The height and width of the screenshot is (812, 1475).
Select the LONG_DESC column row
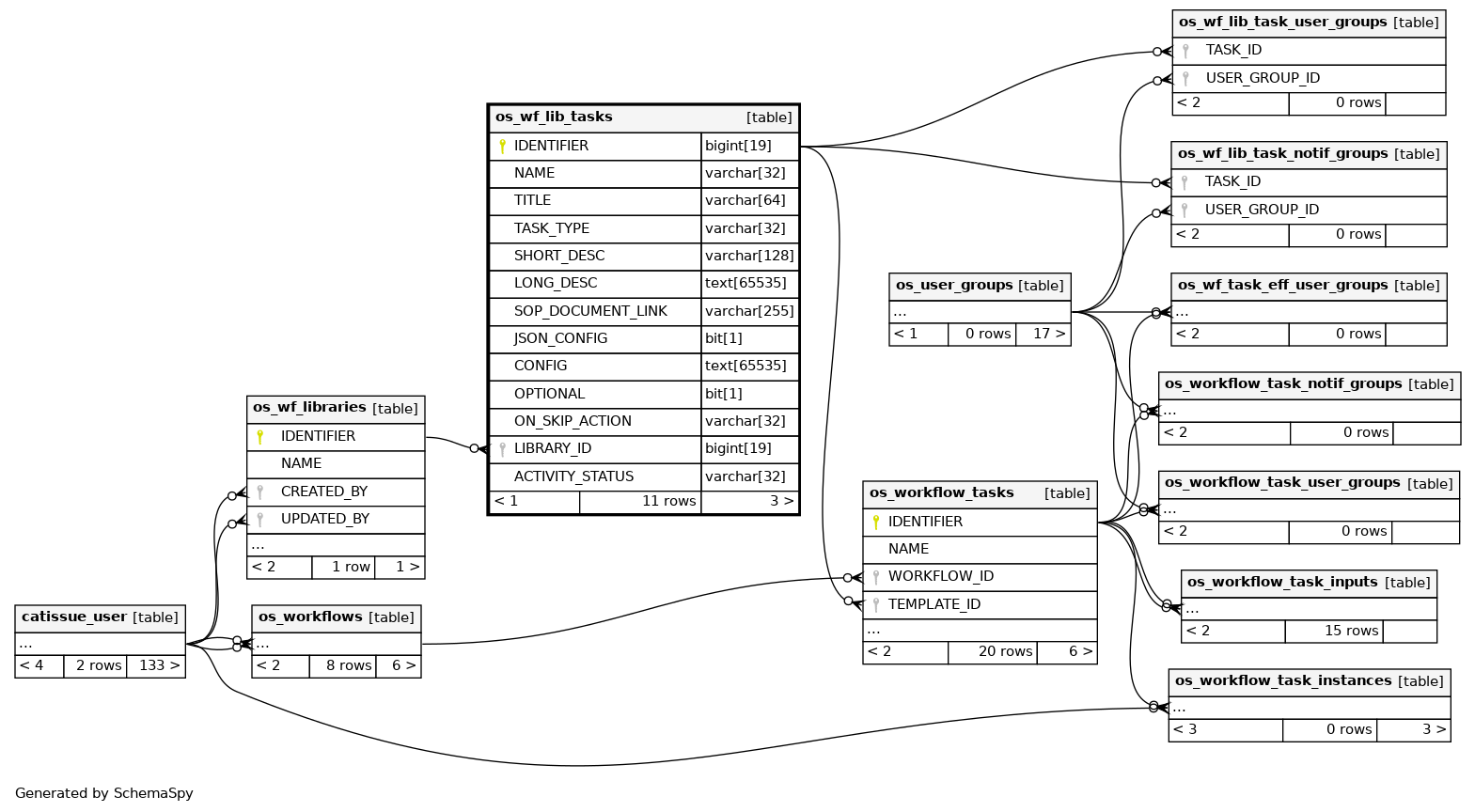644,284
